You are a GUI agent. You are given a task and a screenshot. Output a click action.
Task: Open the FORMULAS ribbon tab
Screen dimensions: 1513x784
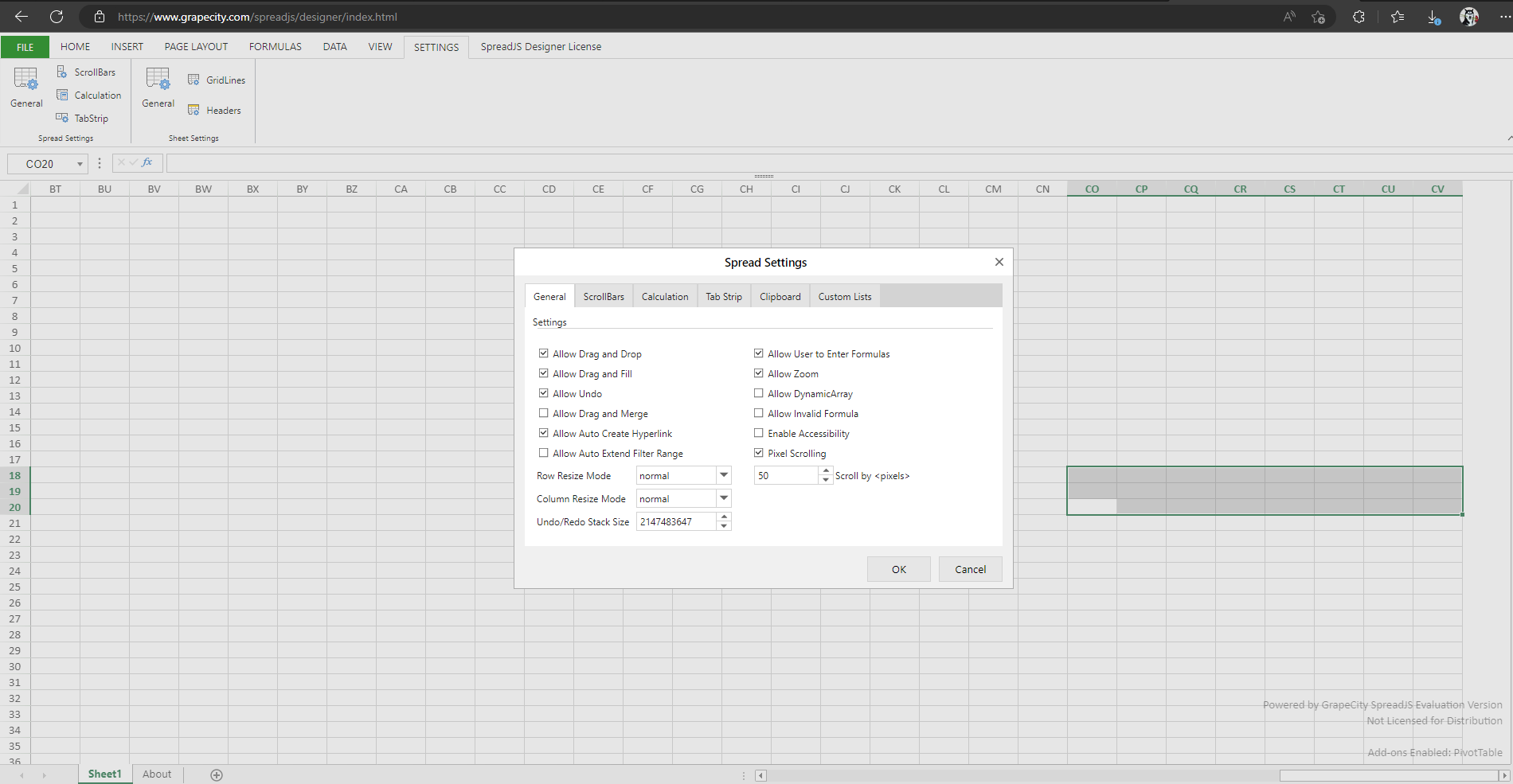click(x=275, y=46)
